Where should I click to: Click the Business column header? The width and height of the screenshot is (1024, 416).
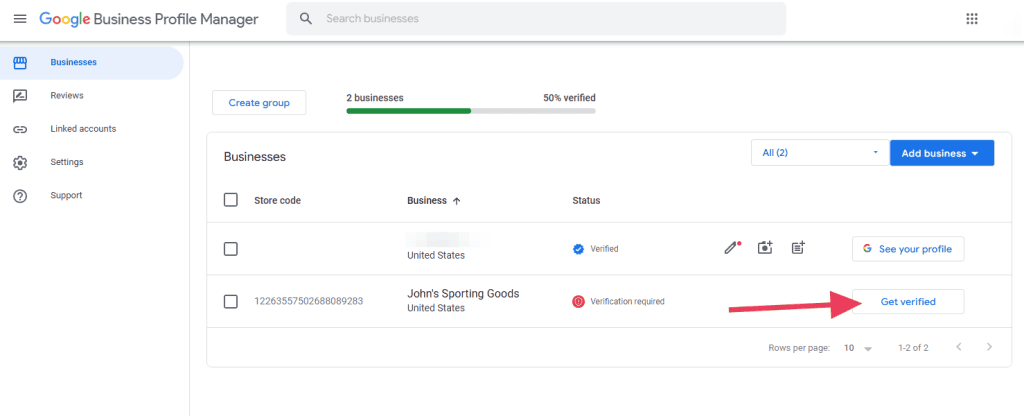(427, 200)
